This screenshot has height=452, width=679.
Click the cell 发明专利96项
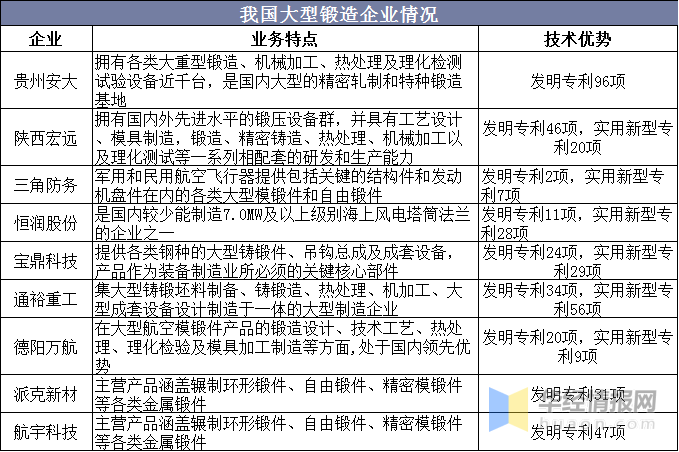(578, 81)
